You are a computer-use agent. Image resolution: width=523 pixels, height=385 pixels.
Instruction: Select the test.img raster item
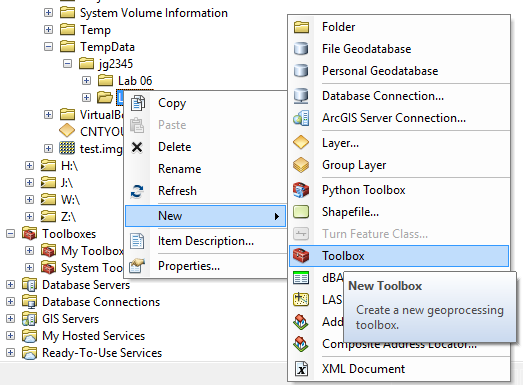coord(101,149)
